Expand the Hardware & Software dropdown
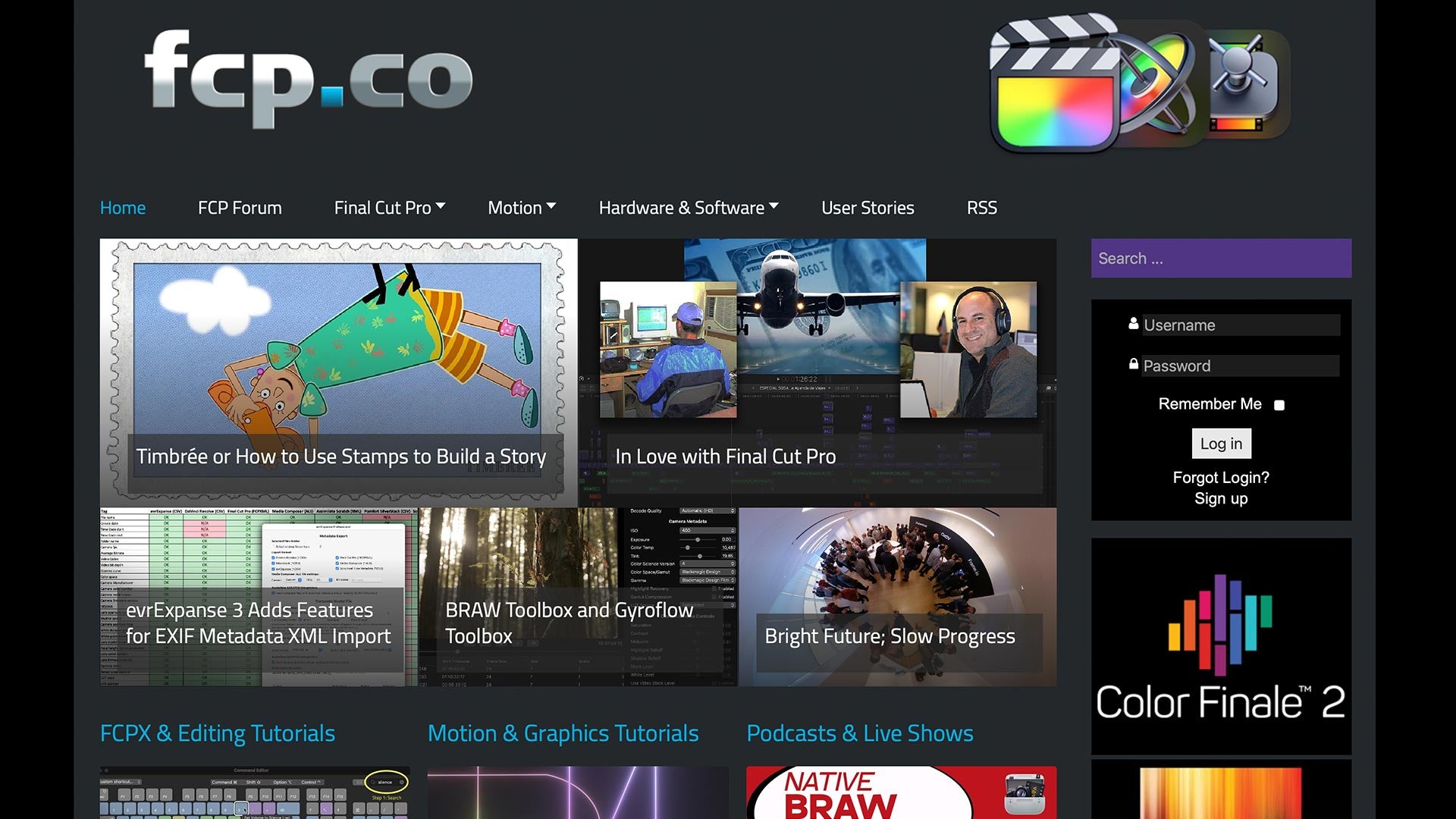The width and height of the screenshot is (1456, 819). (x=688, y=207)
